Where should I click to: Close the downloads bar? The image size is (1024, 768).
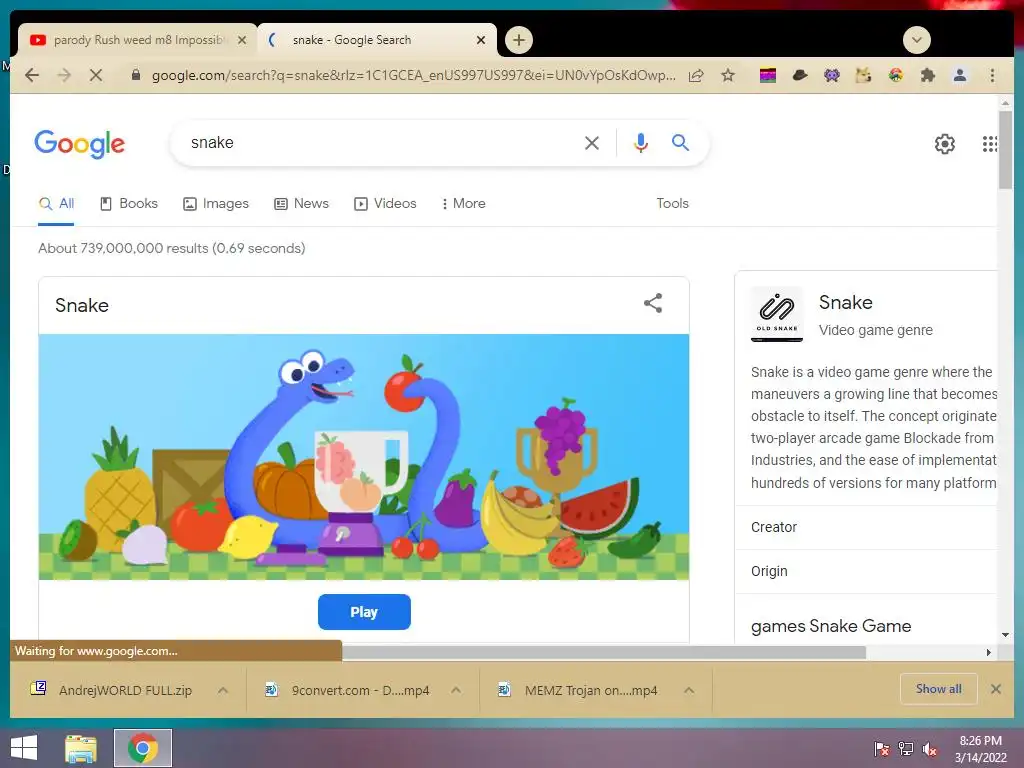tap(995, 689)
